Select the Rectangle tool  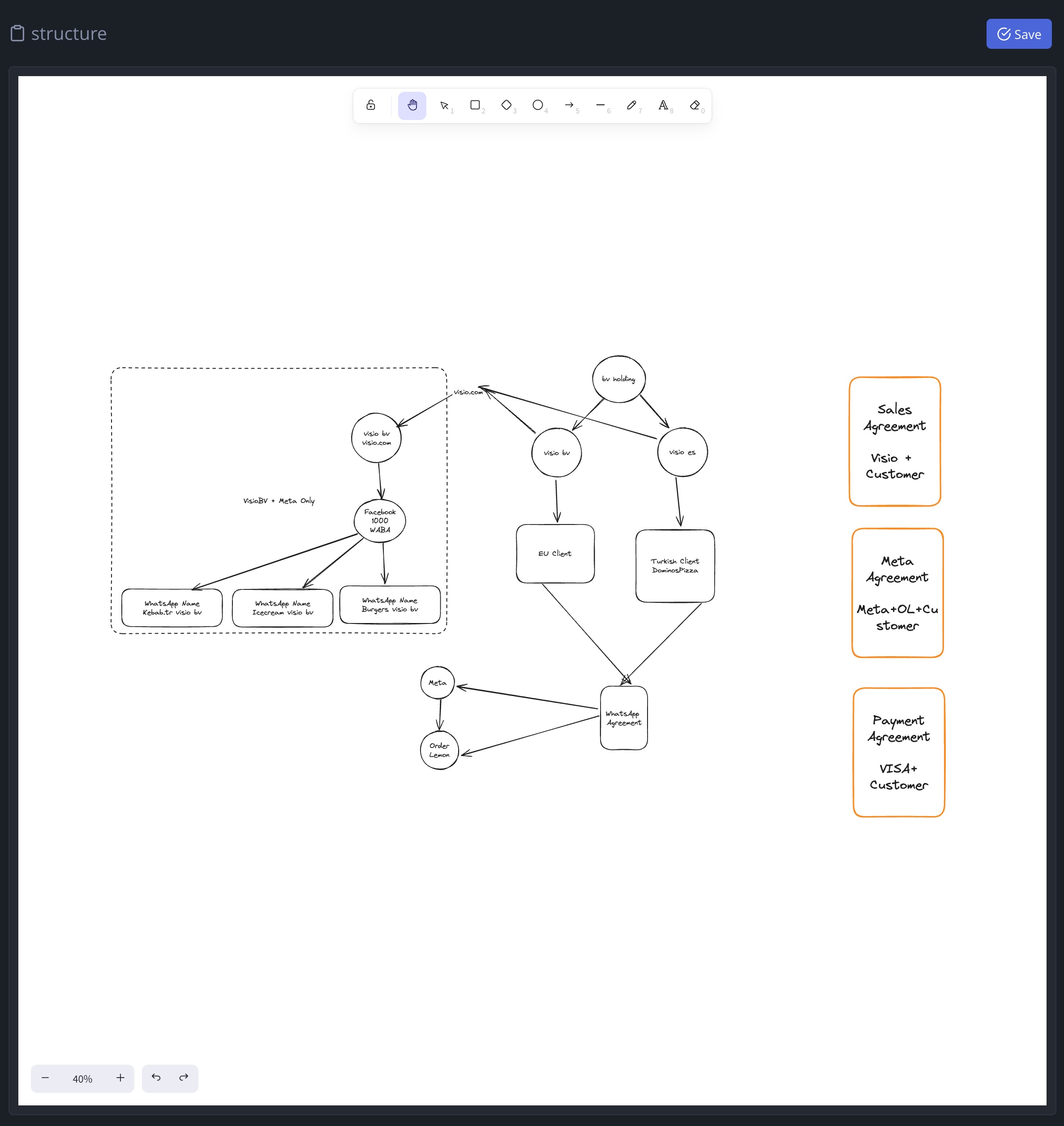pos(475,106)
